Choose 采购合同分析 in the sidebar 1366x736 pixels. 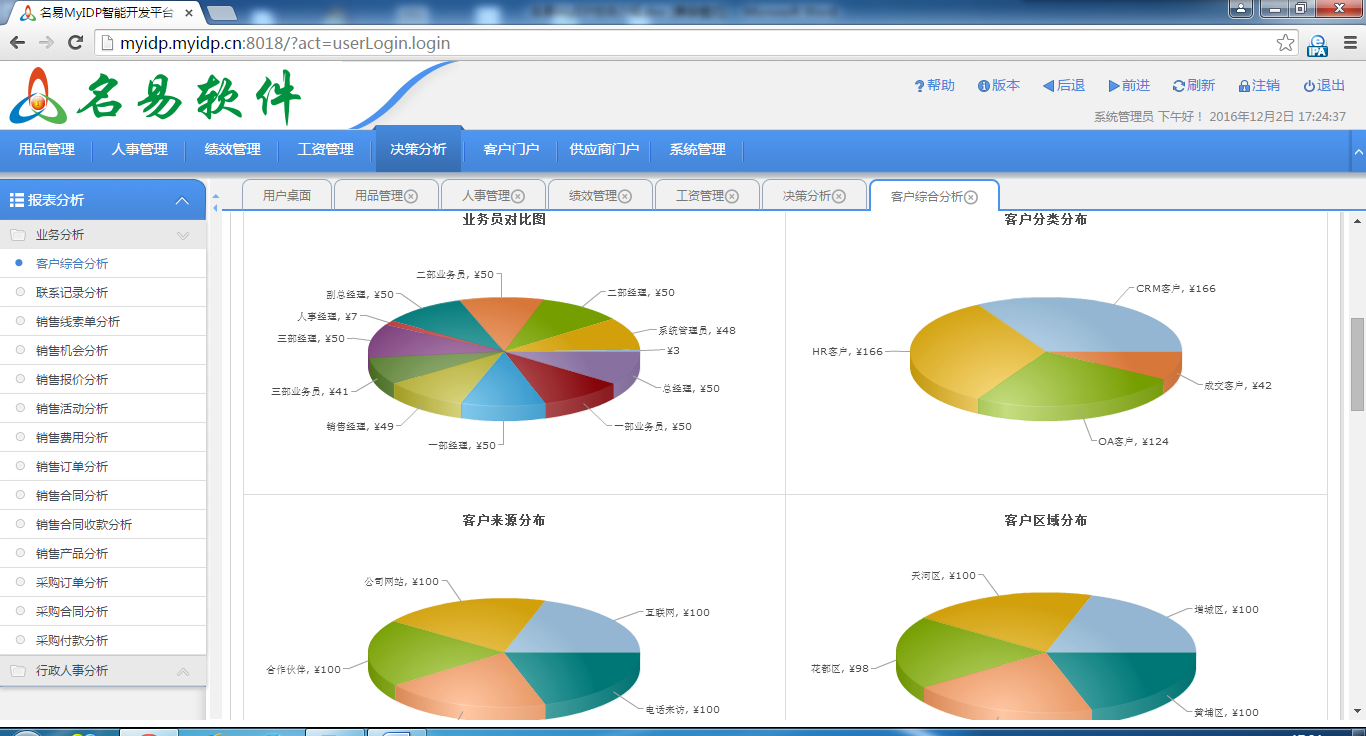[x=72, y=611]
